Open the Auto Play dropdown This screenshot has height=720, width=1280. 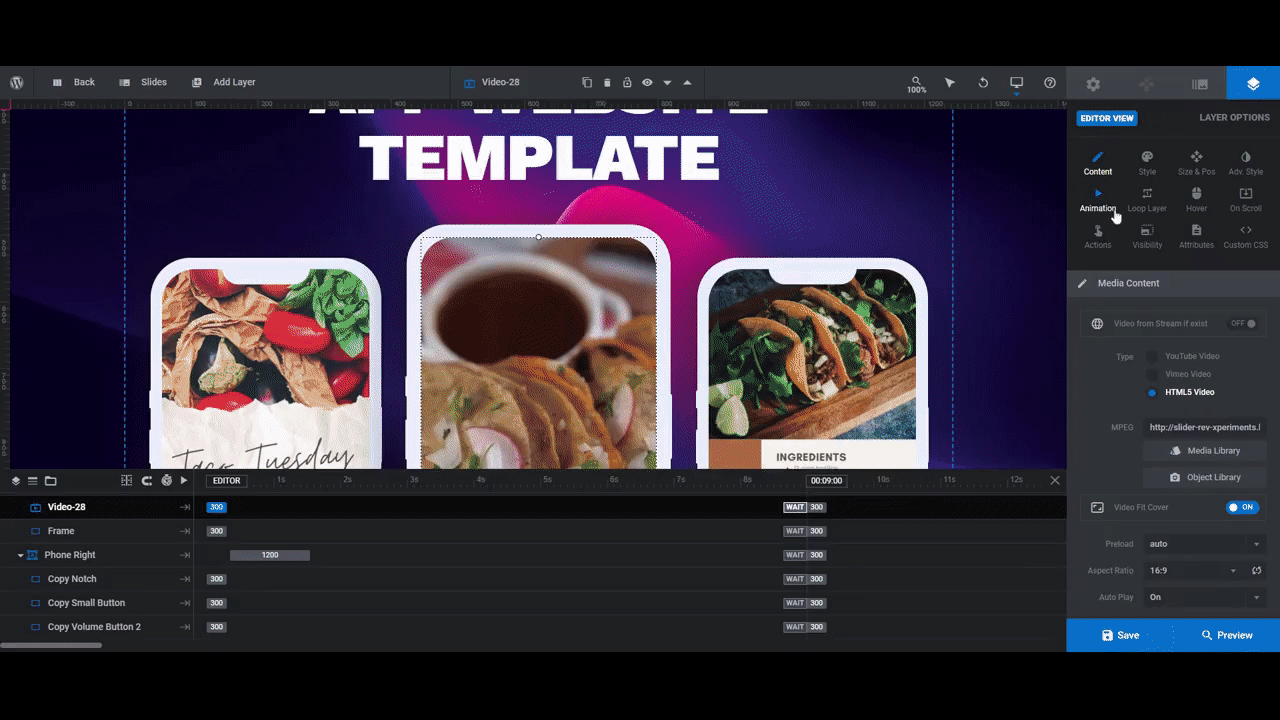pos(1205,597)
